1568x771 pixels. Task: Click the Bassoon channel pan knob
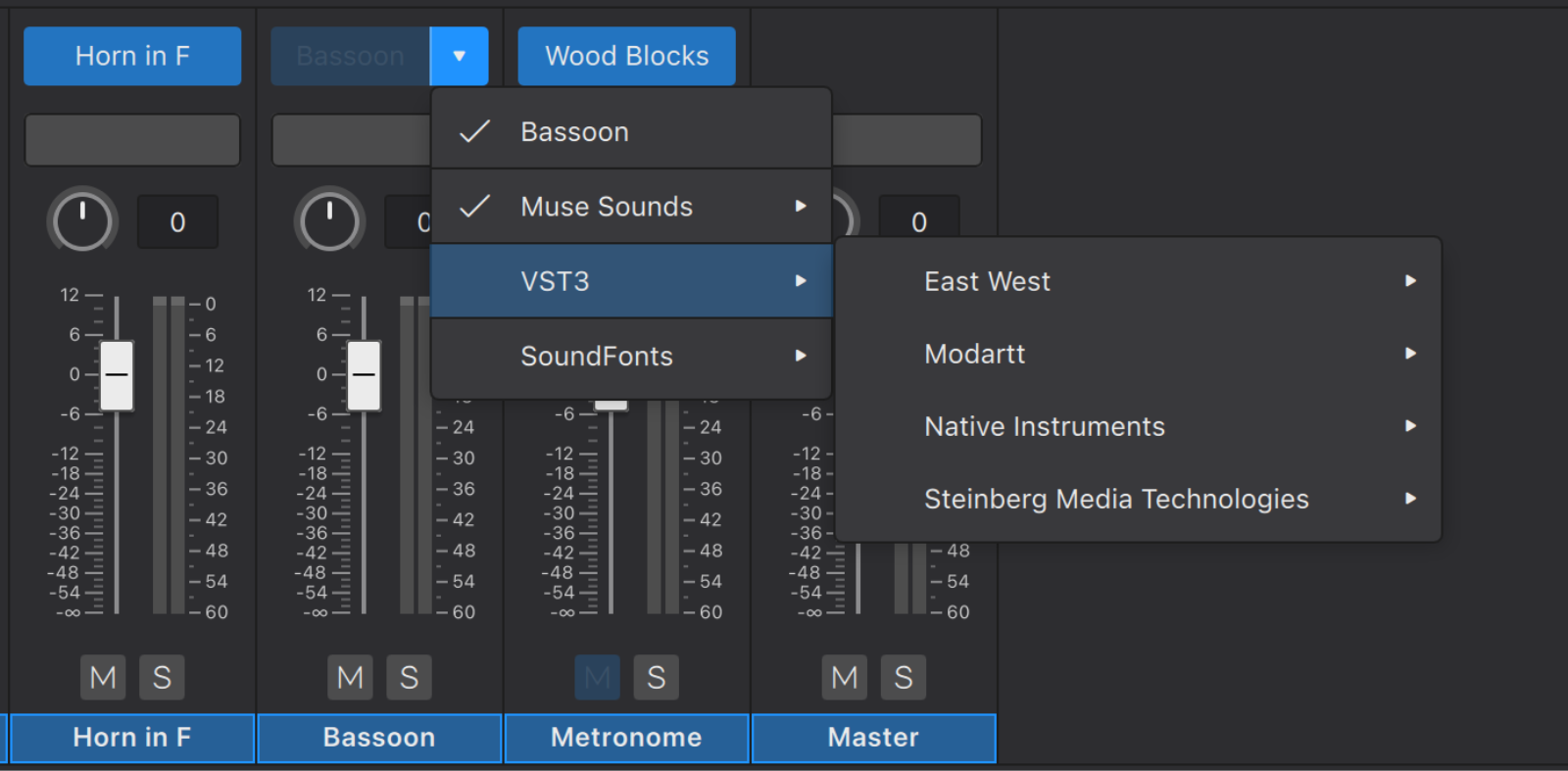329,220
